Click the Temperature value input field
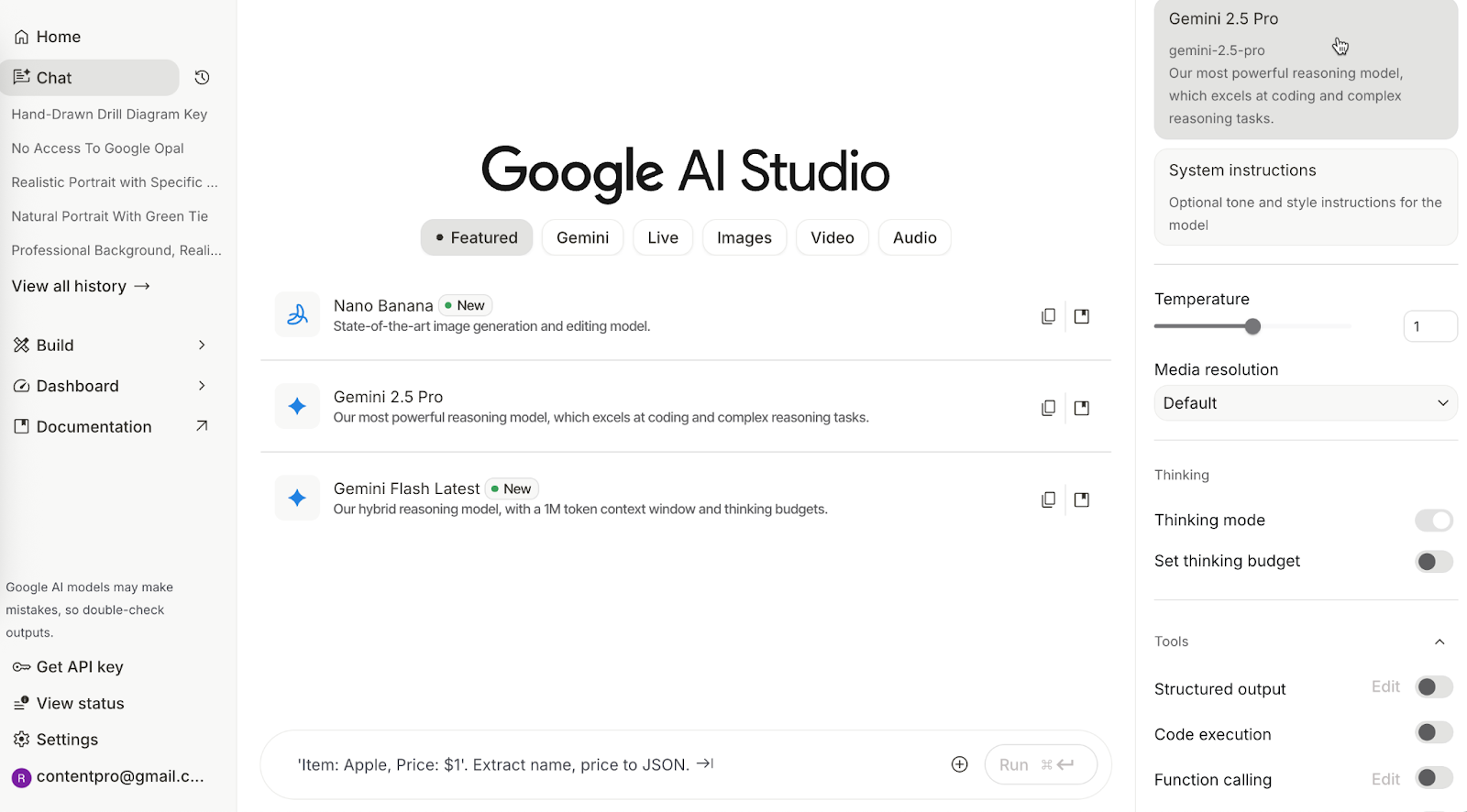Image resolution: width=1467 pixels, height=812 pixels. point(1430,326)
